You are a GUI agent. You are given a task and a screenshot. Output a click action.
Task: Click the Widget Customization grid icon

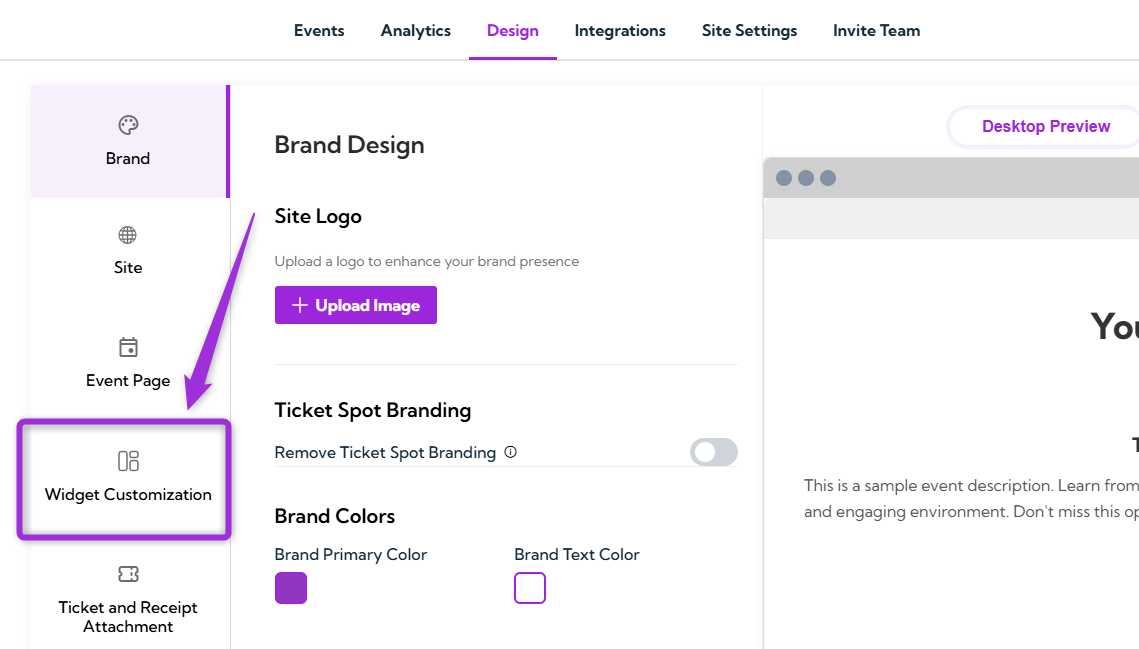pyautogui.click(x=127, y=461)
